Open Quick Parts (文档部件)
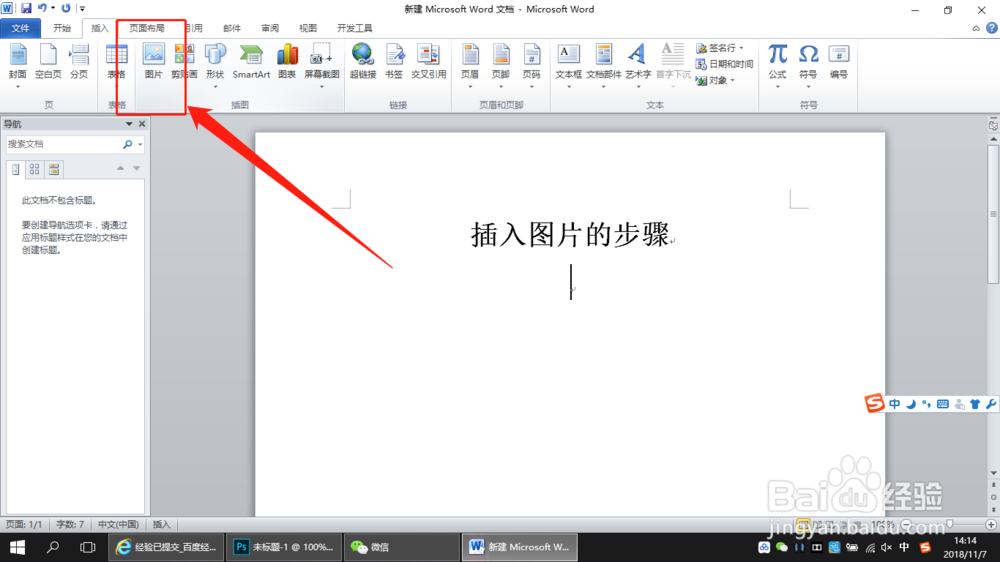 tap(603, 66)
